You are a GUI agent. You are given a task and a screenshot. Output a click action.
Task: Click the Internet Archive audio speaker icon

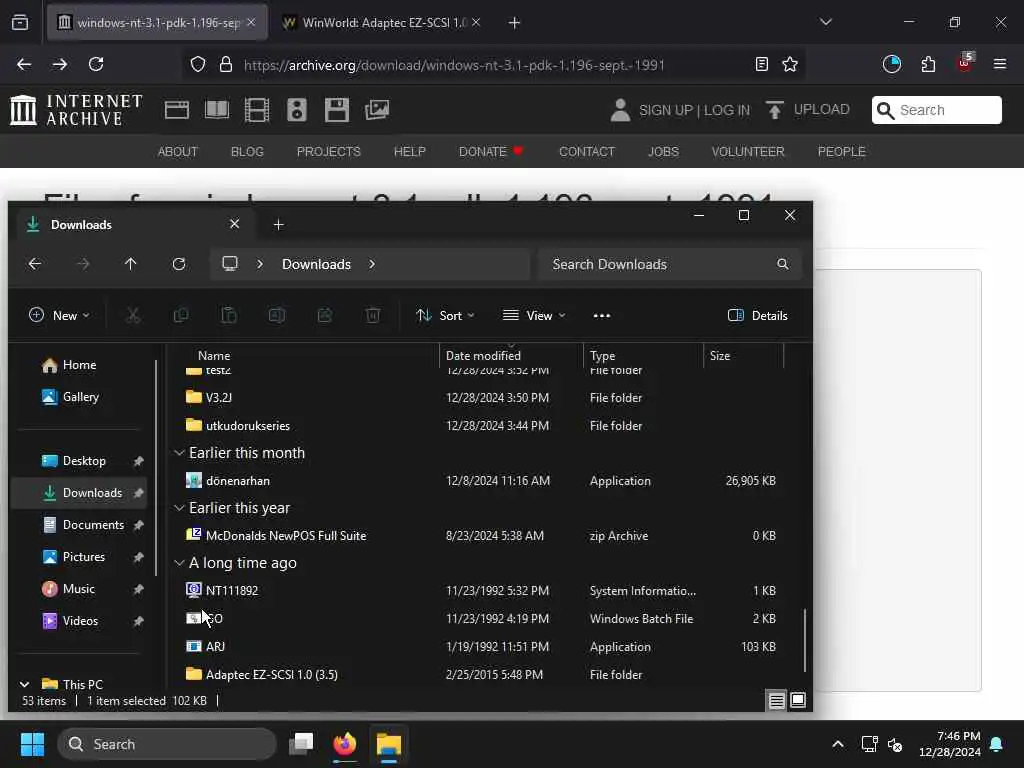pos(296,110)
